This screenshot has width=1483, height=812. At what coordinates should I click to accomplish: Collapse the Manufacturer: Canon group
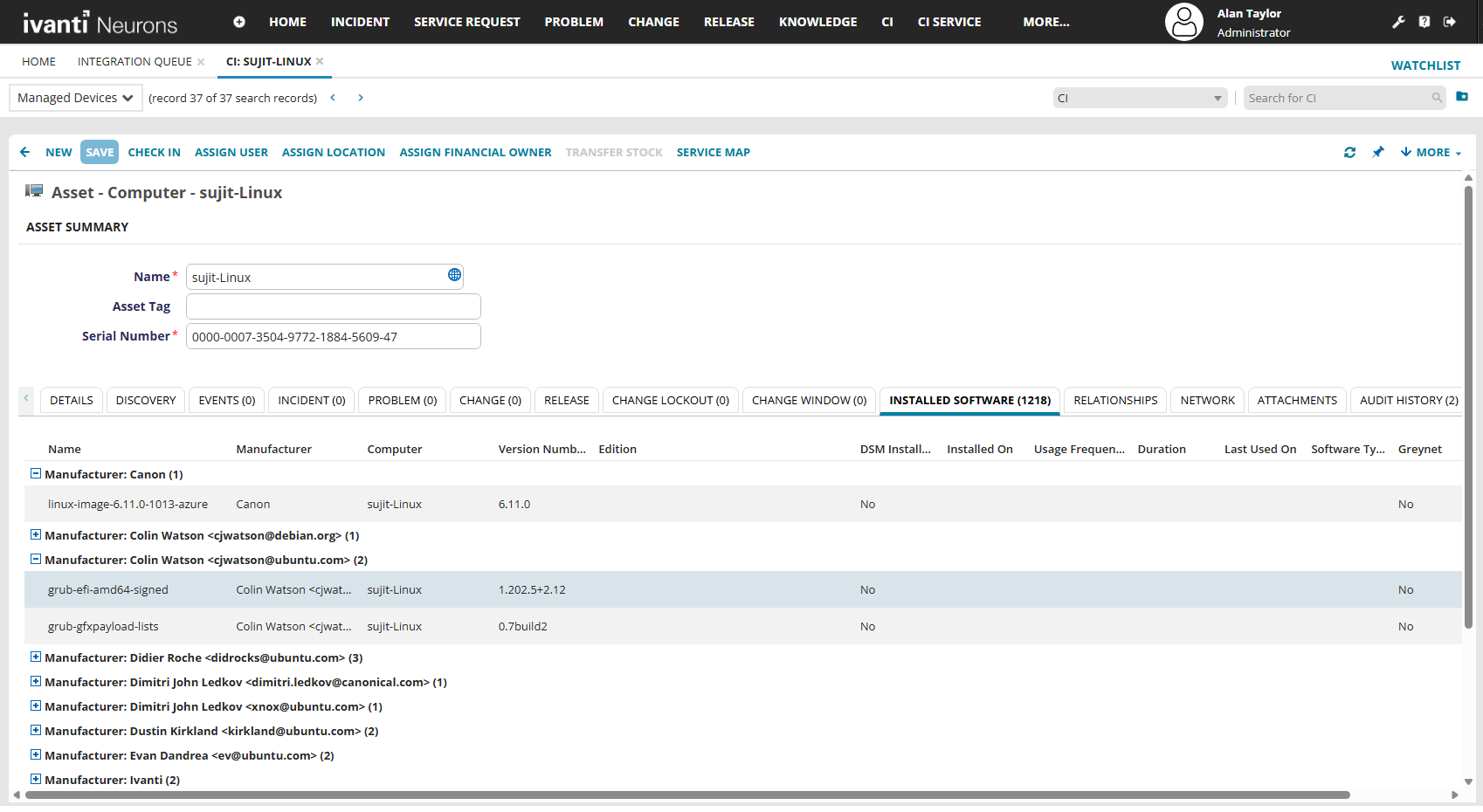click(x=36, y=473)
